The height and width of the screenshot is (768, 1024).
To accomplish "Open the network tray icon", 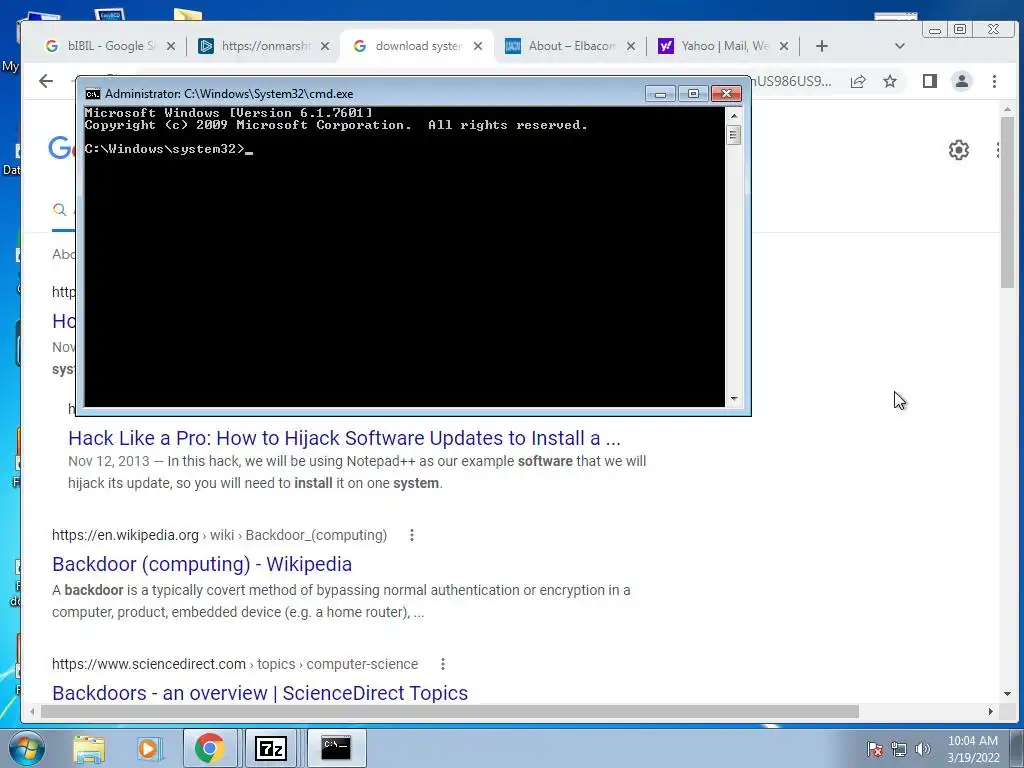I will (899, 749).
